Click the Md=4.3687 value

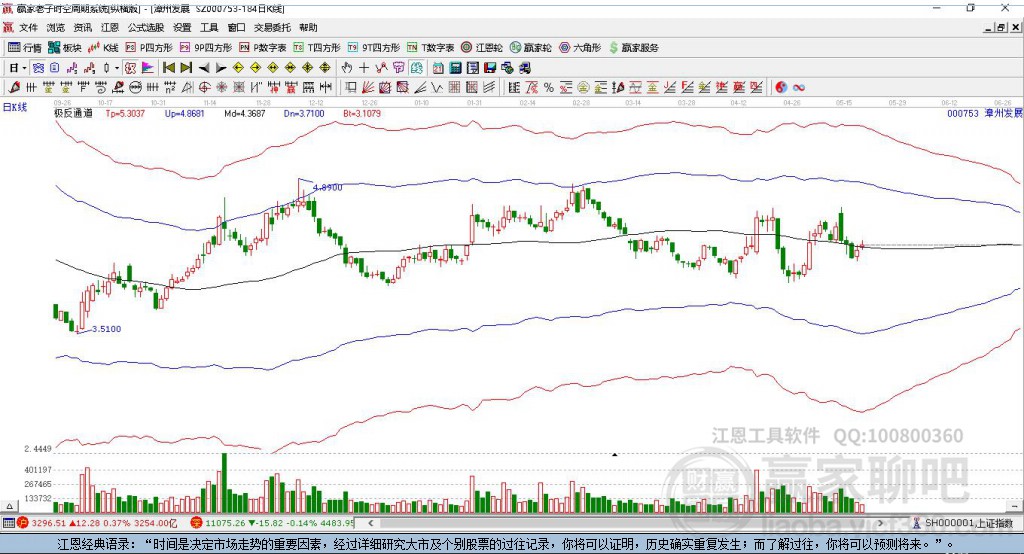click(x=244, y=114)
